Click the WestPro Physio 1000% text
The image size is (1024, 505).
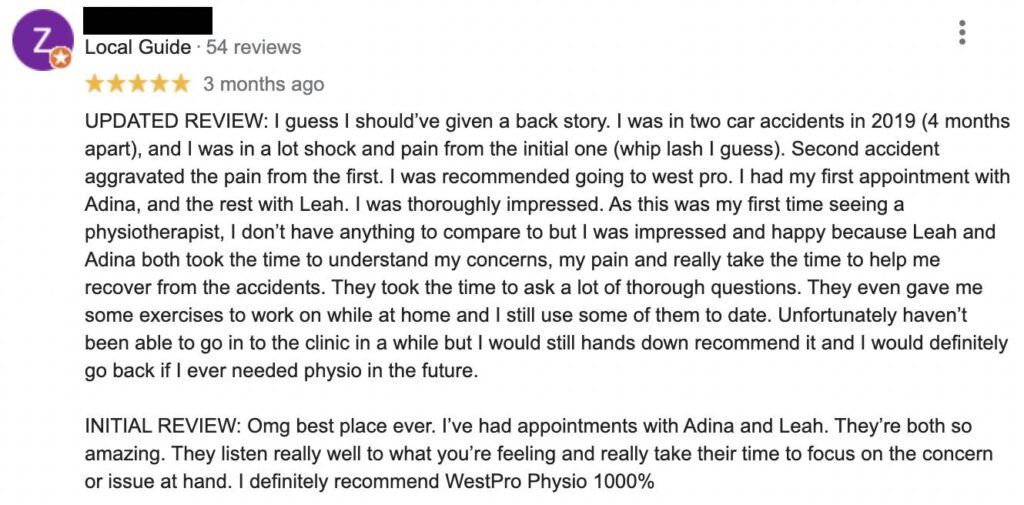(550, 482)
